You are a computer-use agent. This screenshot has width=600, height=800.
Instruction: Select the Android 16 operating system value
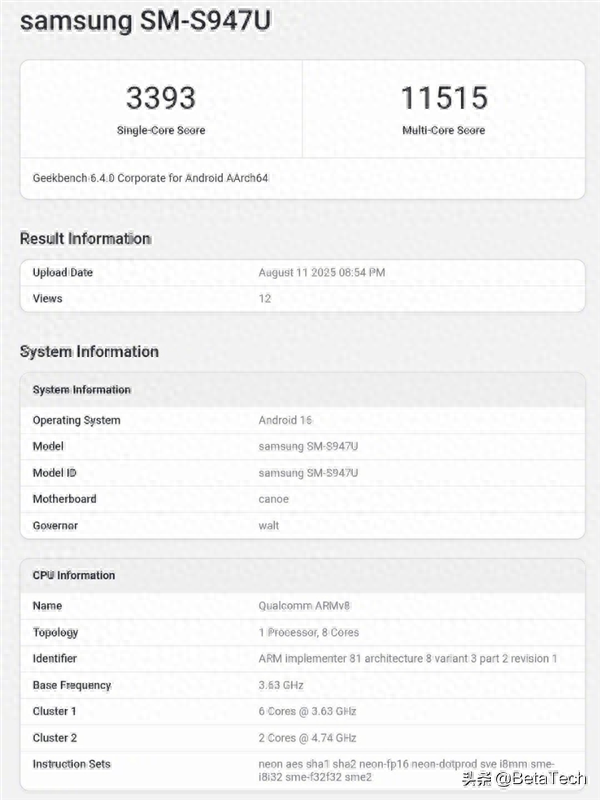pyautogui.click(x=285, y=420)
